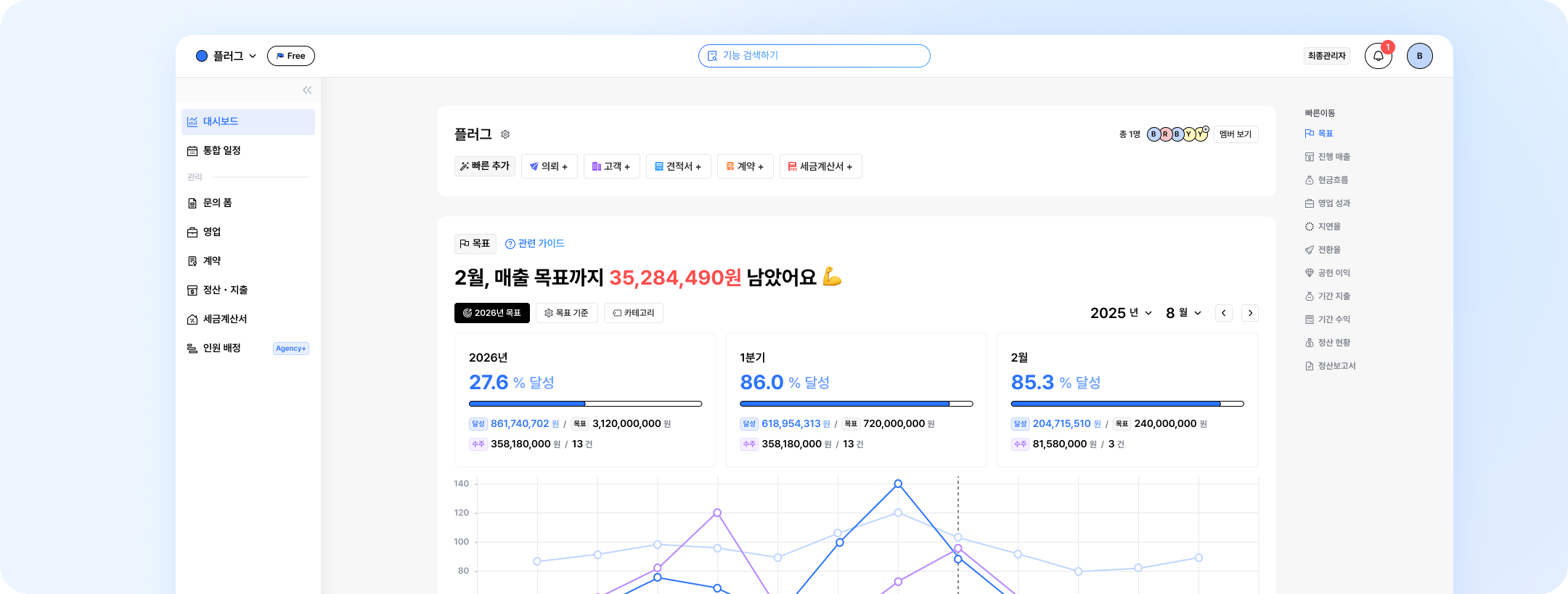This screenshot has height=594, width=1568.
Task: Open 영업 in the sidebar menu
Action: 248,232
